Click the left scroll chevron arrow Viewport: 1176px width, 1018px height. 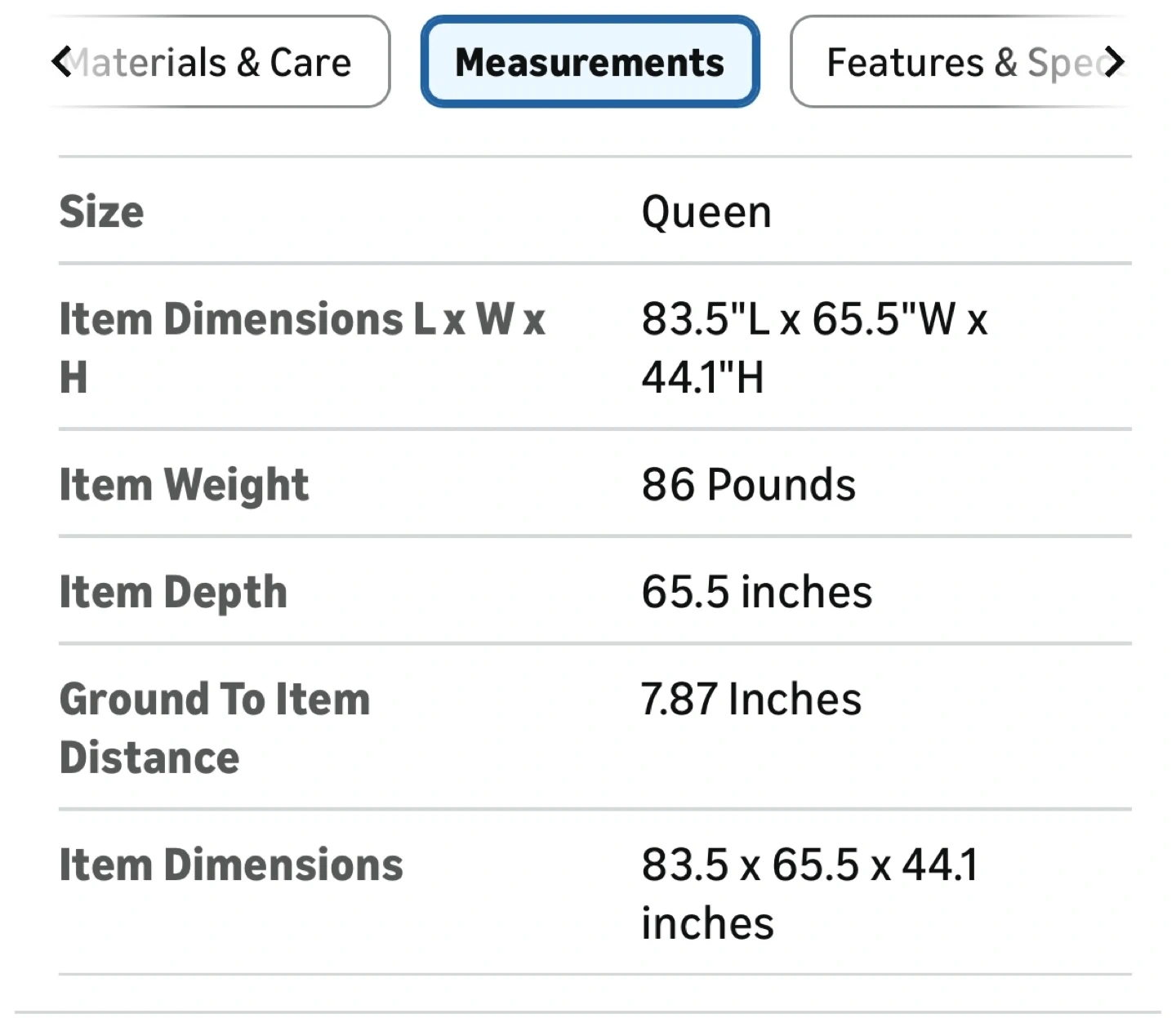point(62,62)
